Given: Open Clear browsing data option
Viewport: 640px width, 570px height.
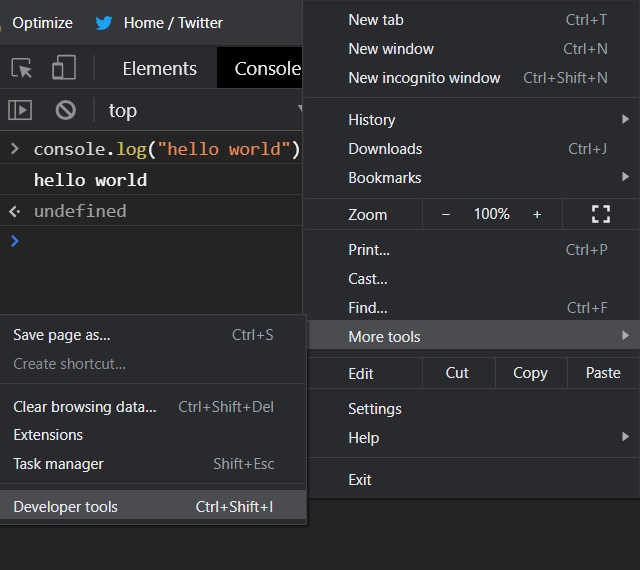Looking at the screenshot, I should [85, 406].
